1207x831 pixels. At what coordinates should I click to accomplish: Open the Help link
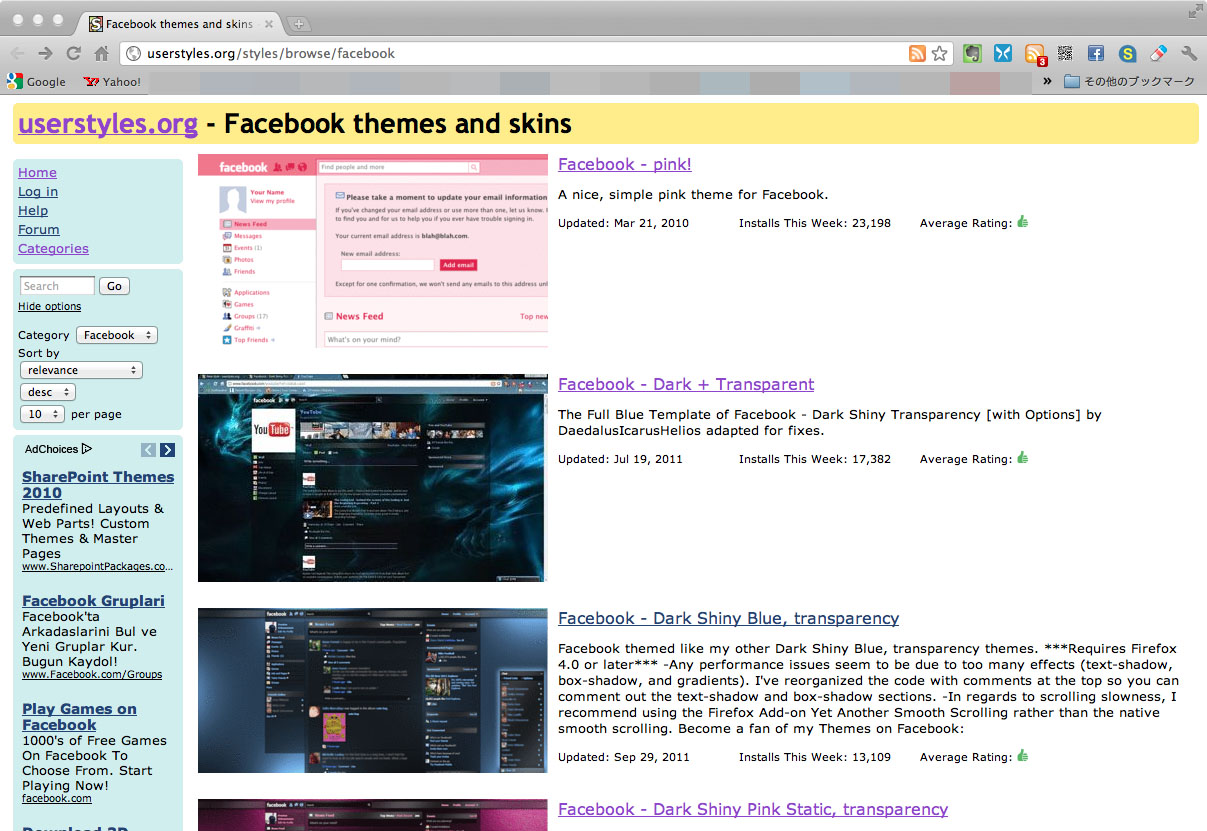[x=33, y=210]
